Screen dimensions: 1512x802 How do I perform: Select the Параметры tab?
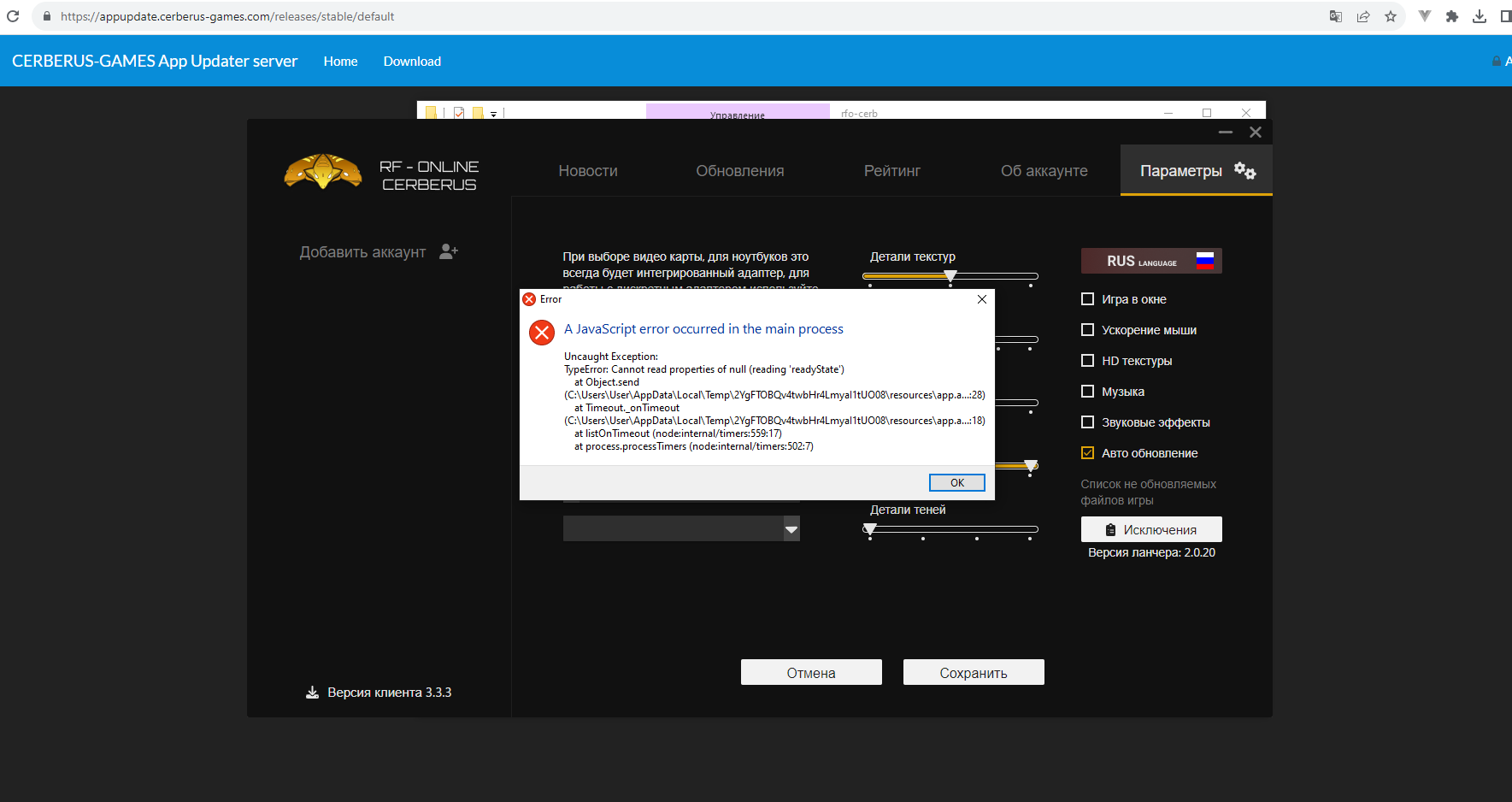point(1197,171)
